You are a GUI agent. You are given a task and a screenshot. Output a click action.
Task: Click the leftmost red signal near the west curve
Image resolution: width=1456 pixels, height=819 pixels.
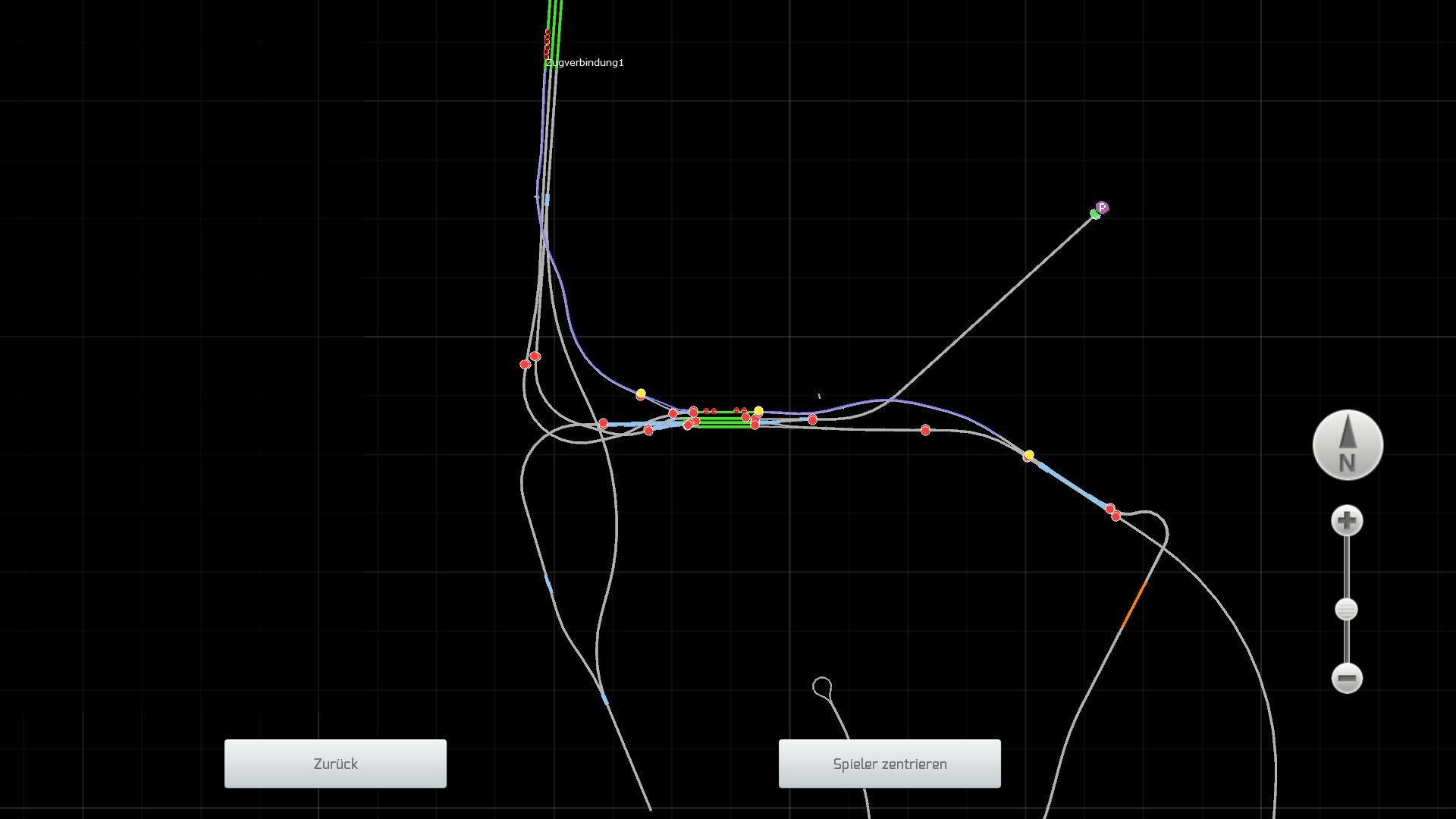coord(525,365)
